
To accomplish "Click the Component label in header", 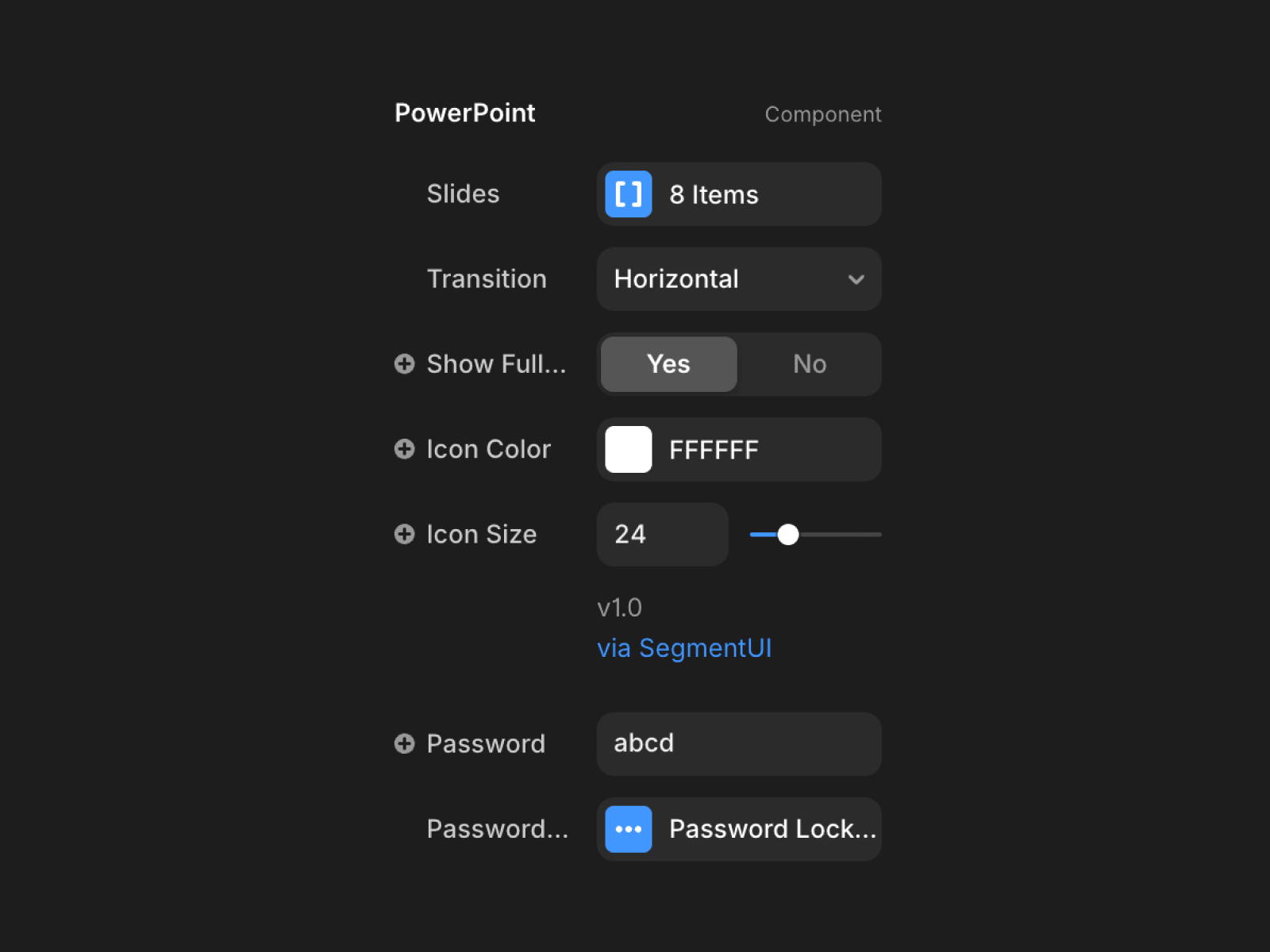I will tap(823, 114).
